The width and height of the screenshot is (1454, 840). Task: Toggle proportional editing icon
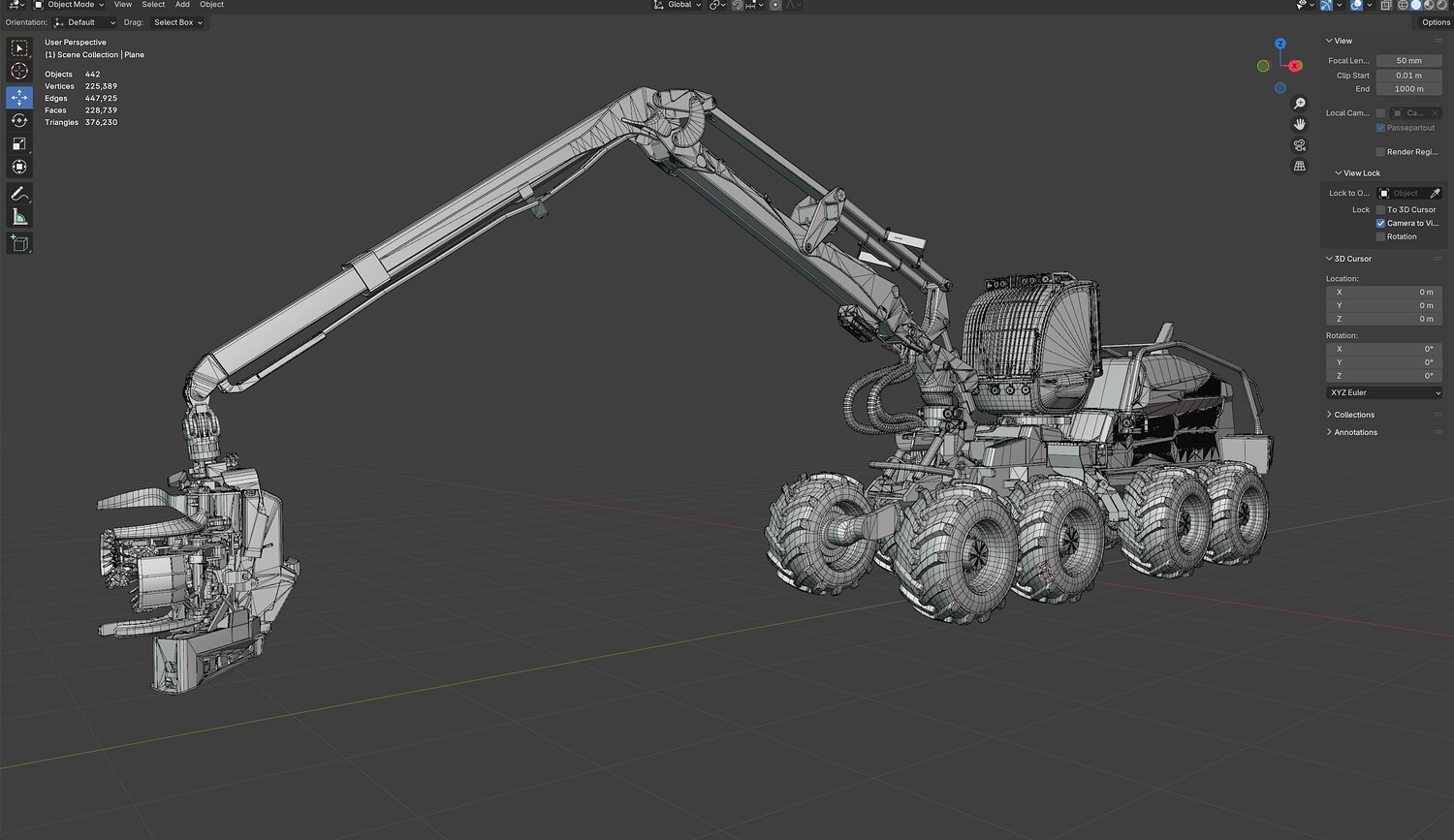click(775, 5)
